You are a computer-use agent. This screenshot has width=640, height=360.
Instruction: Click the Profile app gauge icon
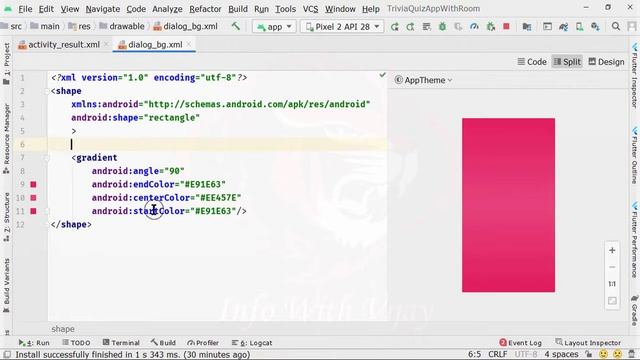click(x=474, y=27)
